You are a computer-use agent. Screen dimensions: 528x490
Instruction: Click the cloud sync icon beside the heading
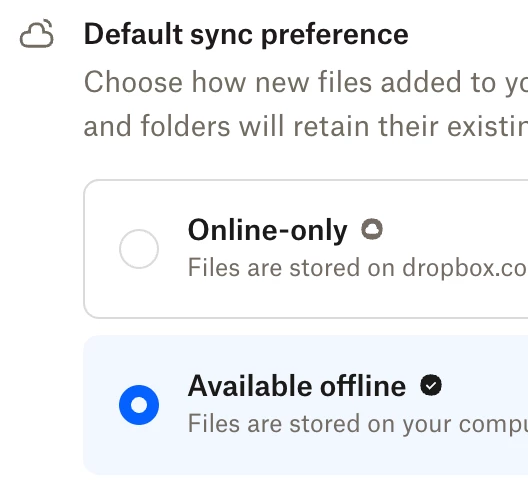37,34
